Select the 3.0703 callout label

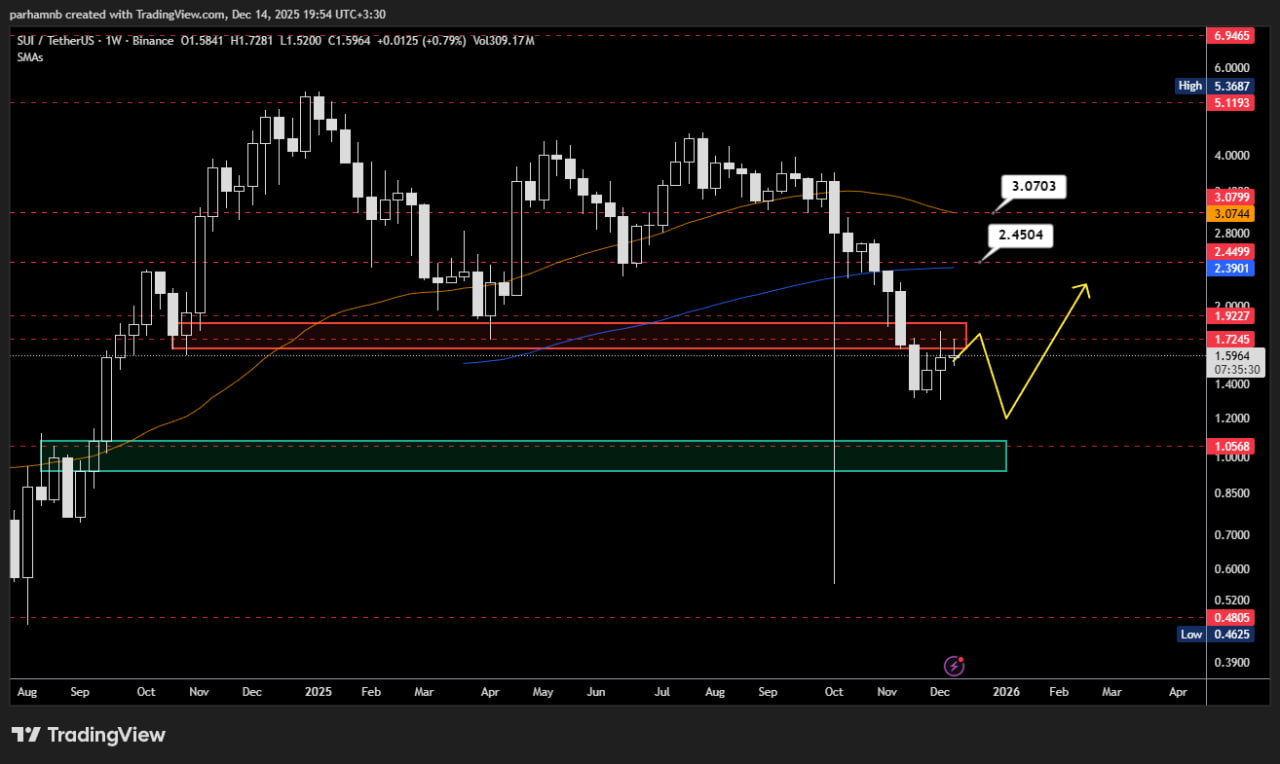tap(1034, 186)
